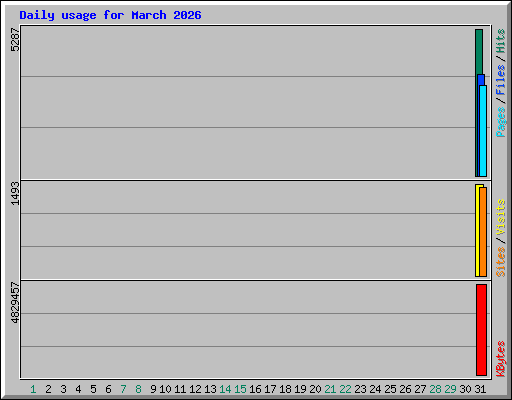Image resolution: width=512 pixels, height=400 pixels.
Task: Click day 5 on the x-axis
Action: pyautogui.click(x=93, y=389)
